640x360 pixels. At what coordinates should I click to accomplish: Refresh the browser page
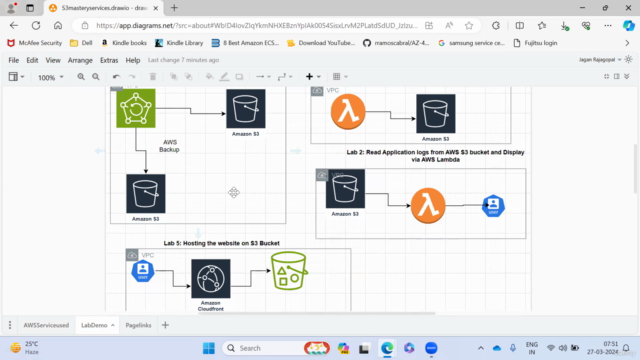coord(36,25)
